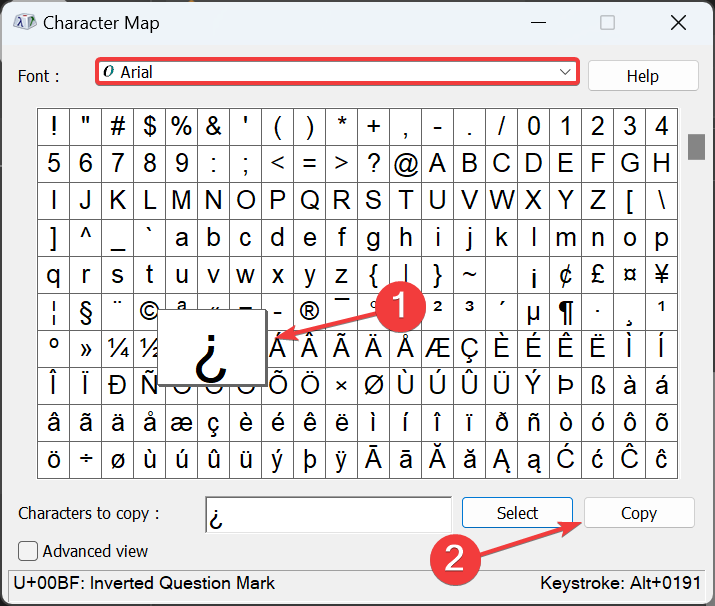Select the ampersand & character

(x=213, y=127)
